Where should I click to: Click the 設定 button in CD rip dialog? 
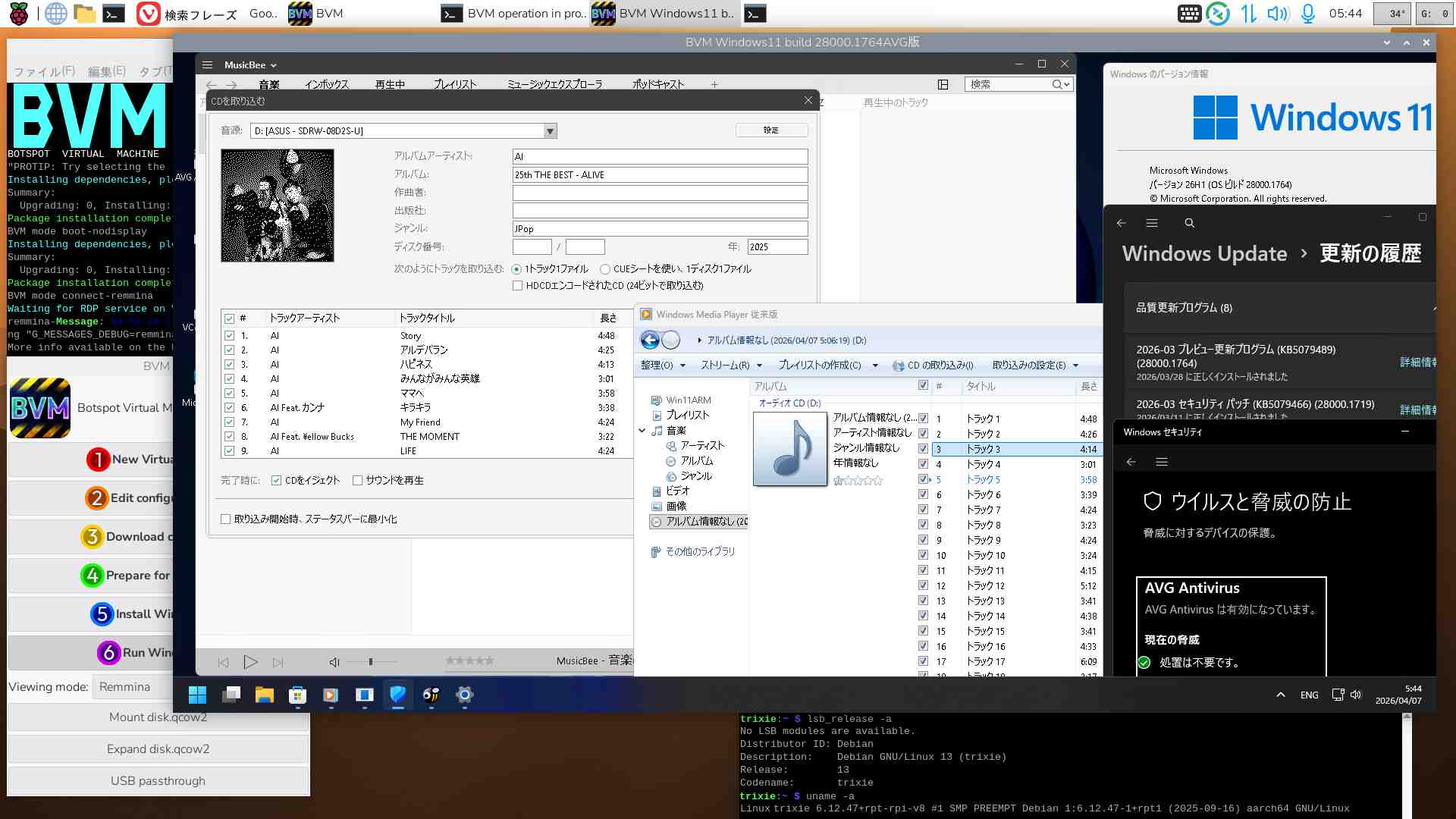click(770, 130)
